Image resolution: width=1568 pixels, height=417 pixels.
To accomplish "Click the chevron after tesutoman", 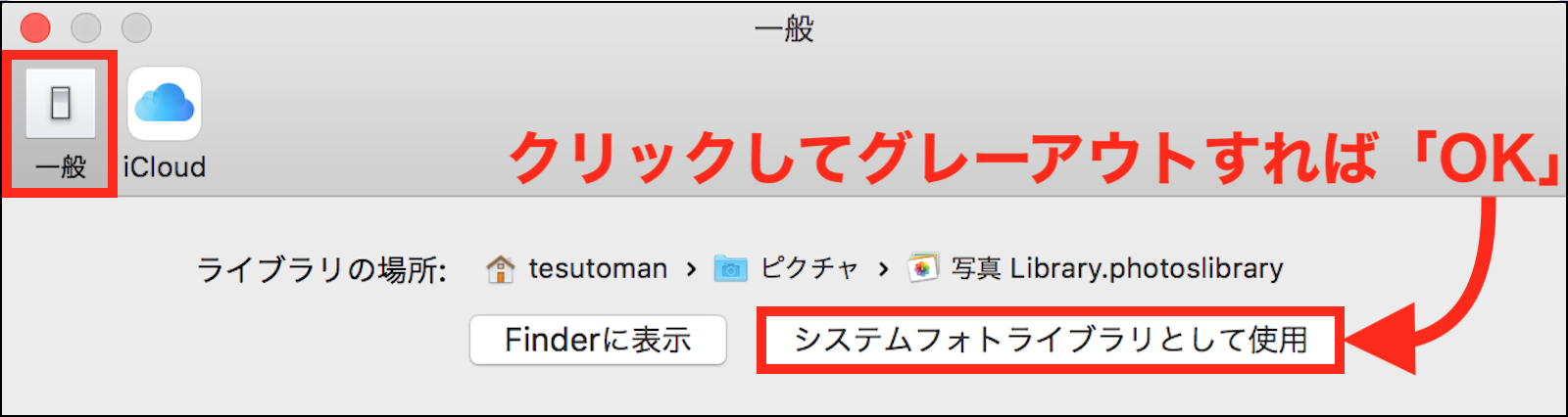I will [691, 269].
